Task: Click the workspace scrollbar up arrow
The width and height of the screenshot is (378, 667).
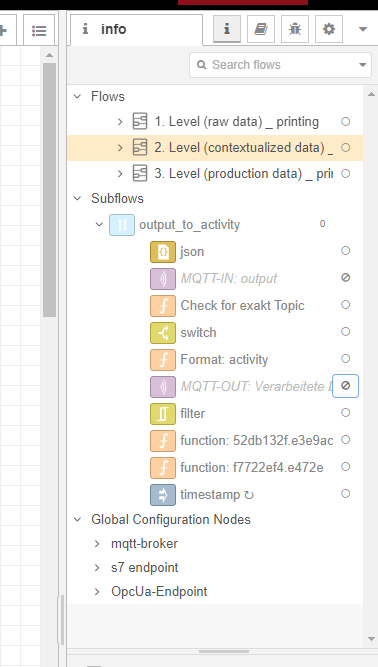Action: (49, 55)
